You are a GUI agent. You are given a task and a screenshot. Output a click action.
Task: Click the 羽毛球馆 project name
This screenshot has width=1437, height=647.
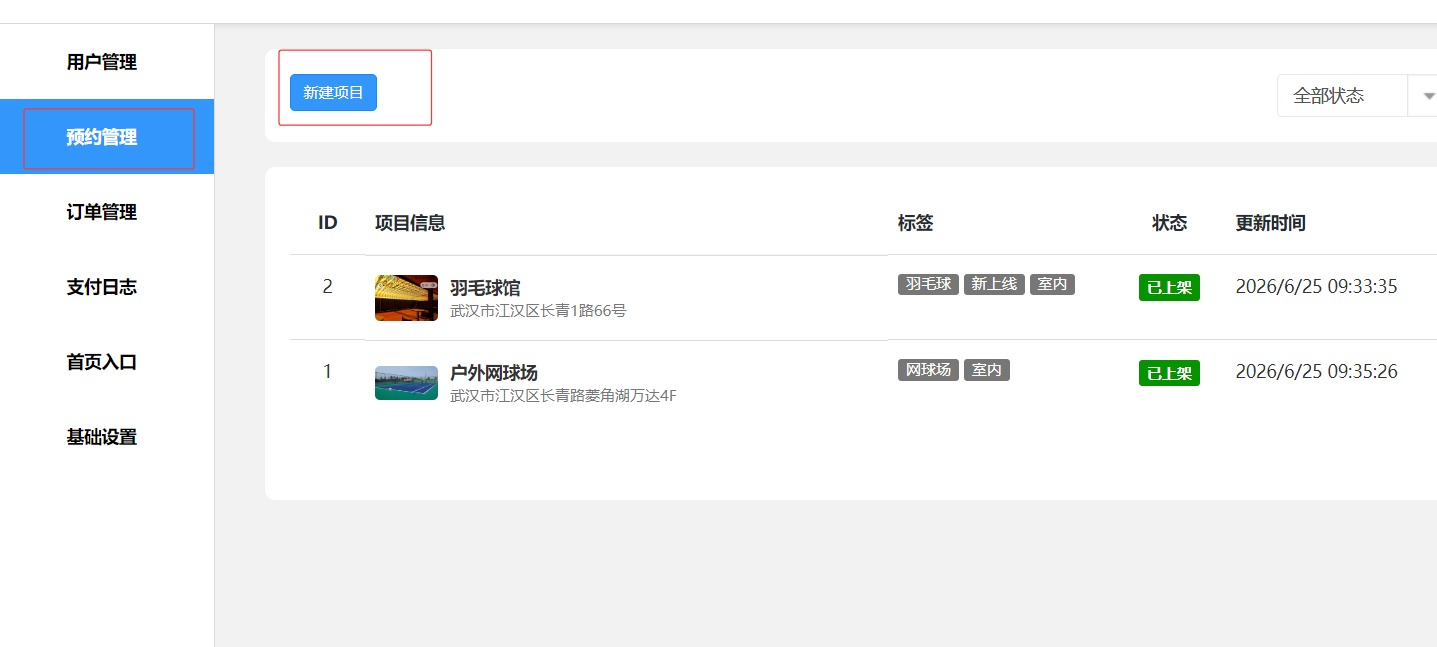(x=485, y=288)
